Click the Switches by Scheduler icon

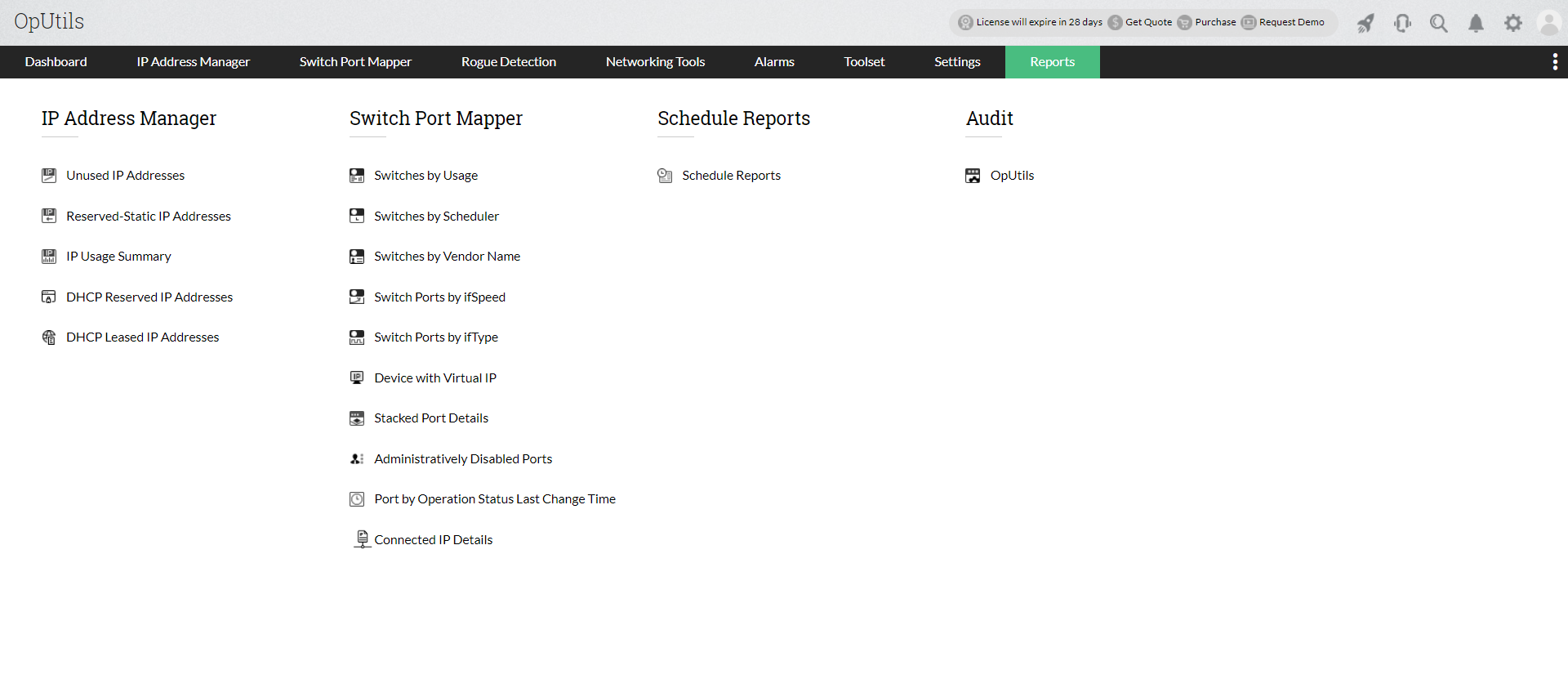coord(357,216)
